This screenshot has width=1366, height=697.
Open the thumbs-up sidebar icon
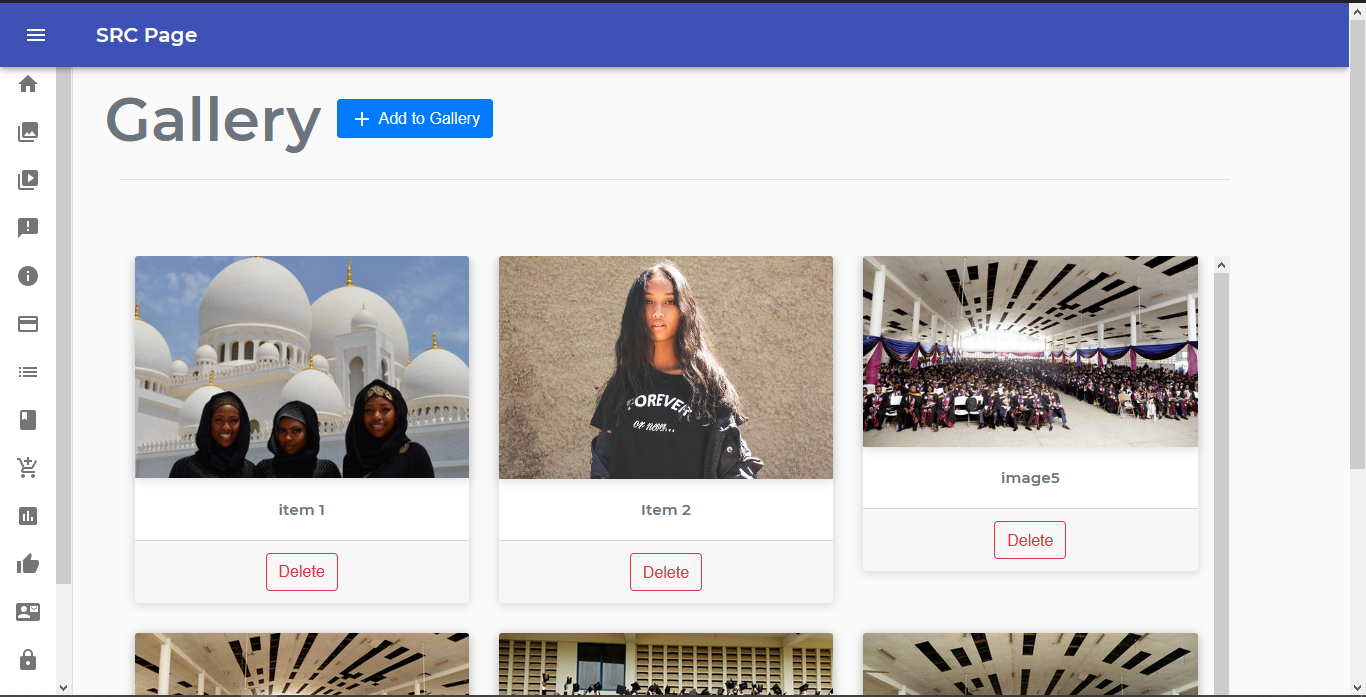(28, 564)
